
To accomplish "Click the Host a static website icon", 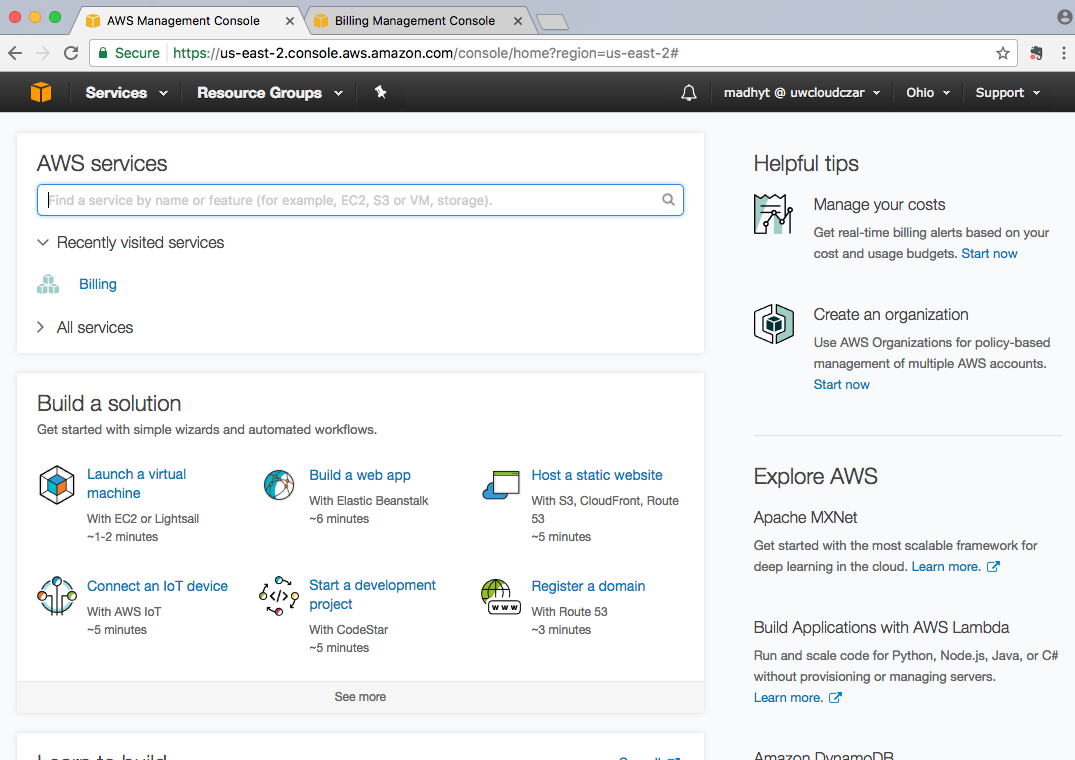I will pyautogui.click(x=501, y=485).
